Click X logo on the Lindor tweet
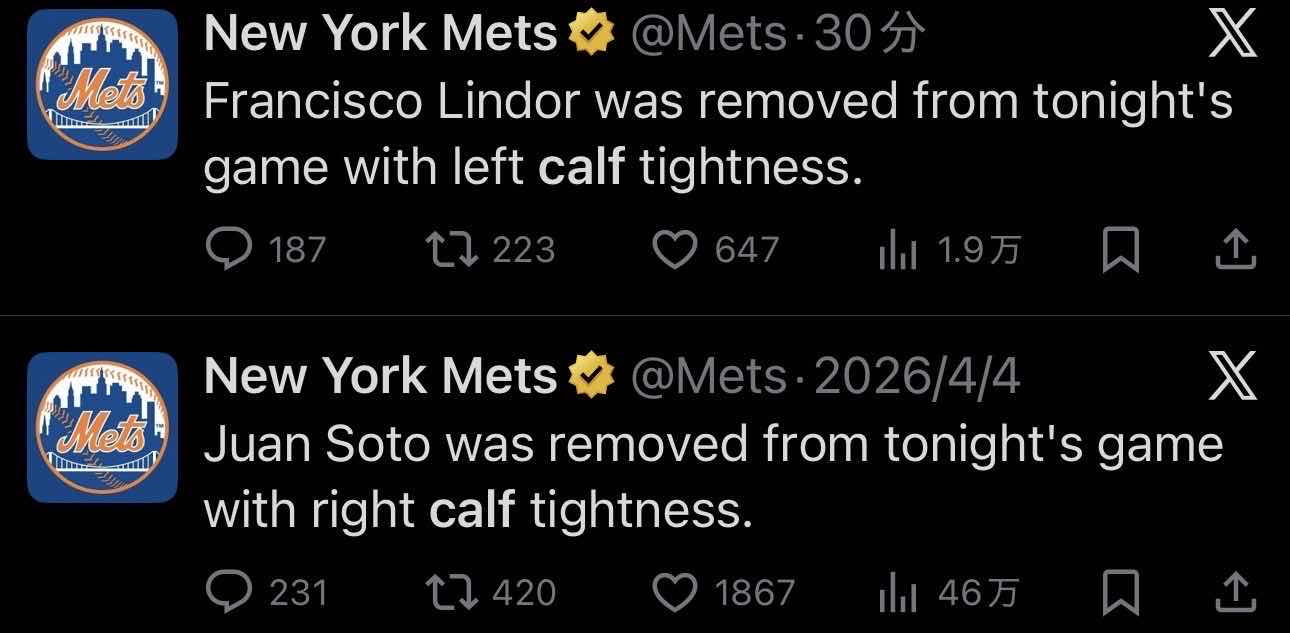 (x=1232, y=36)
